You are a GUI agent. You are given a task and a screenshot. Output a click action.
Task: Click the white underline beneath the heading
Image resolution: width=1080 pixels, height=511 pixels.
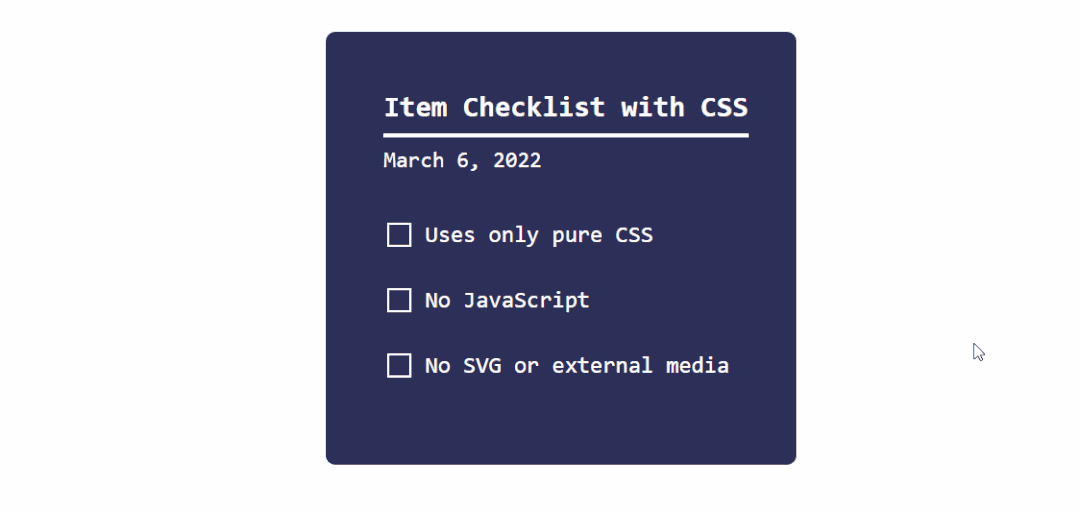(565, 134)
